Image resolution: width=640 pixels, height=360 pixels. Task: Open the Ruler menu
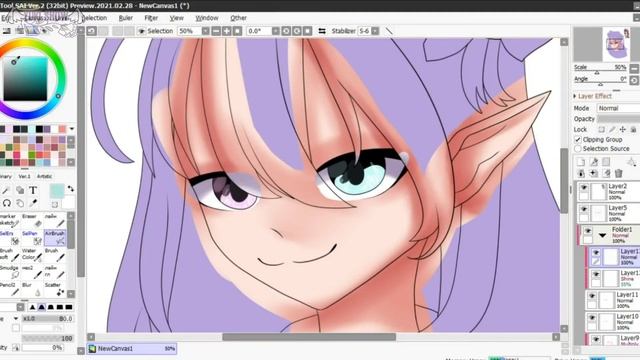(126, 18)
